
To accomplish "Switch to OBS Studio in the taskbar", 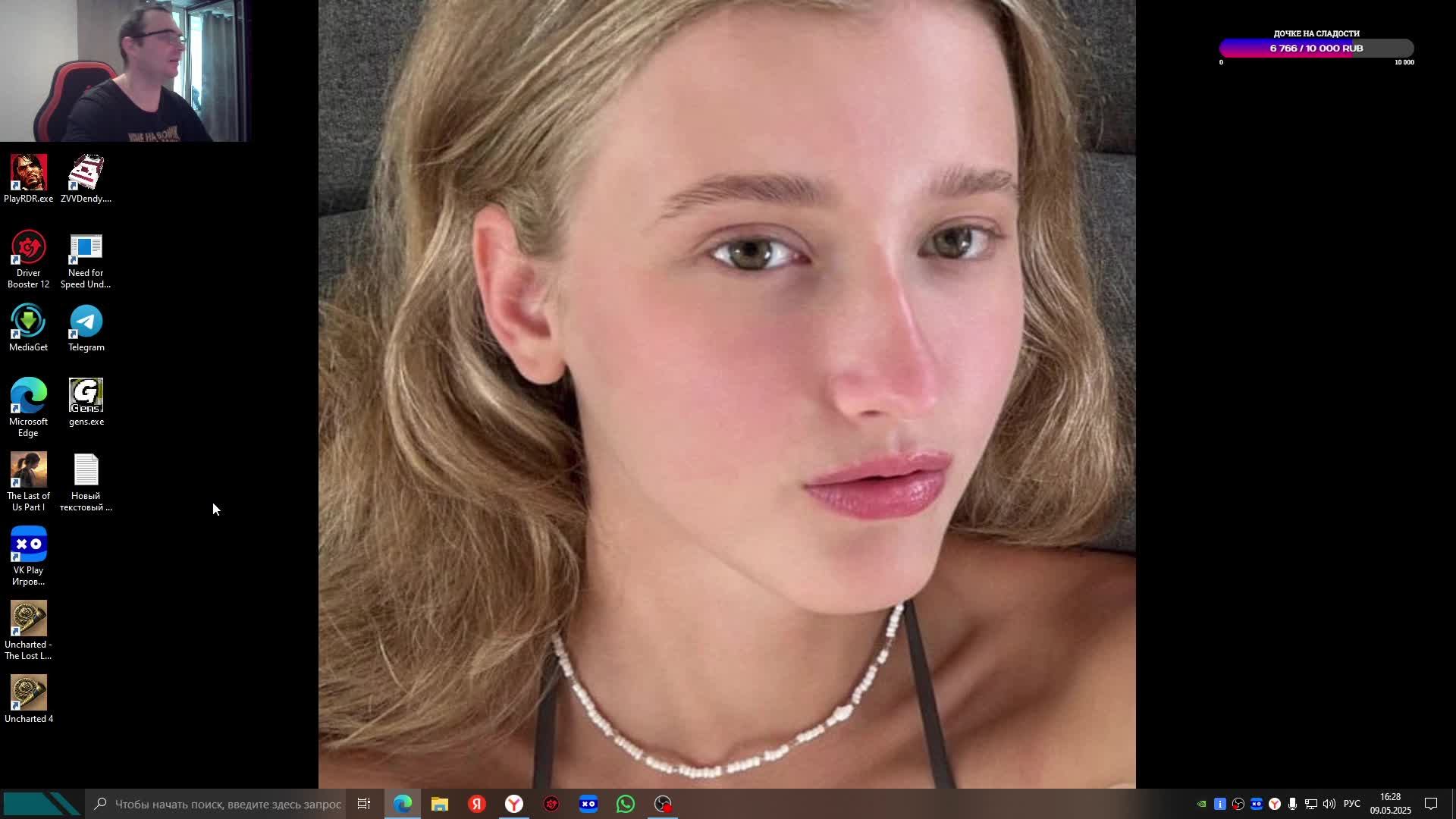I will [x=663, y=804].
